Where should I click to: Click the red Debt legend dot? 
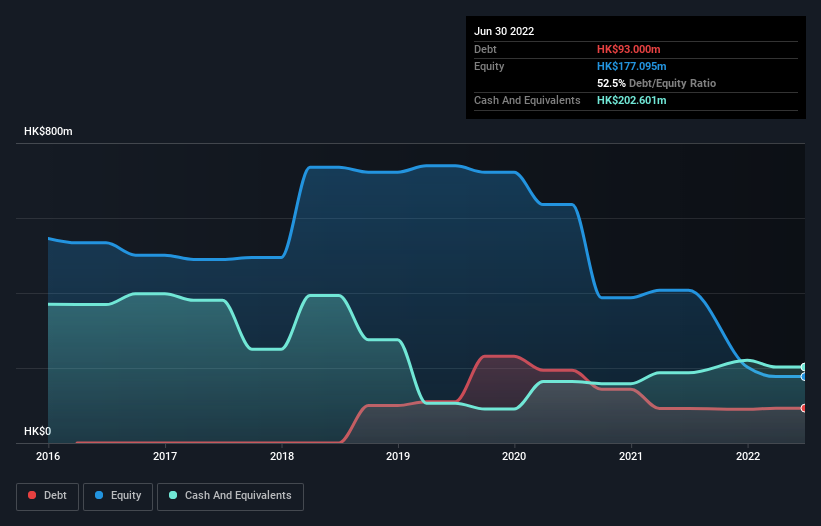(x=32, y=495)
